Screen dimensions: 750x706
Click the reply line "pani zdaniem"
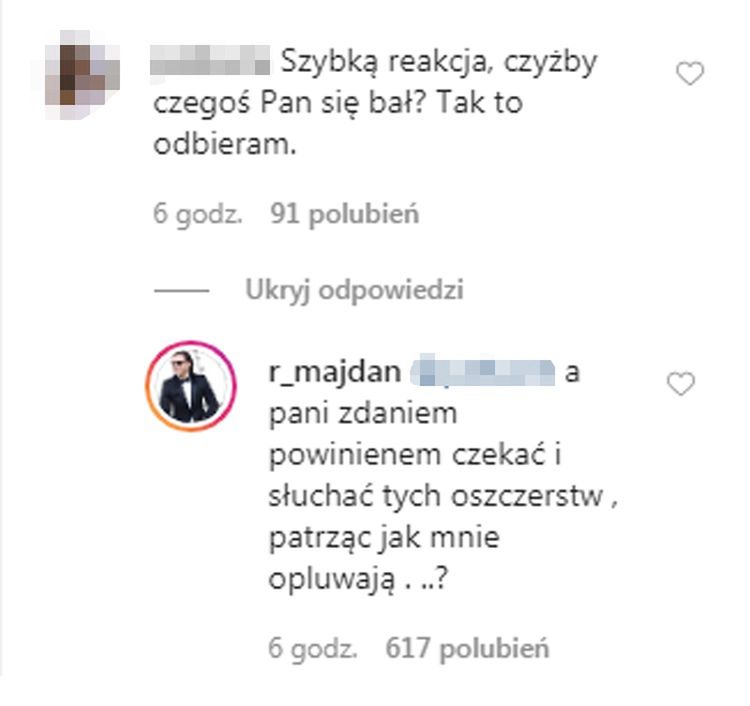tap(363, 414)
